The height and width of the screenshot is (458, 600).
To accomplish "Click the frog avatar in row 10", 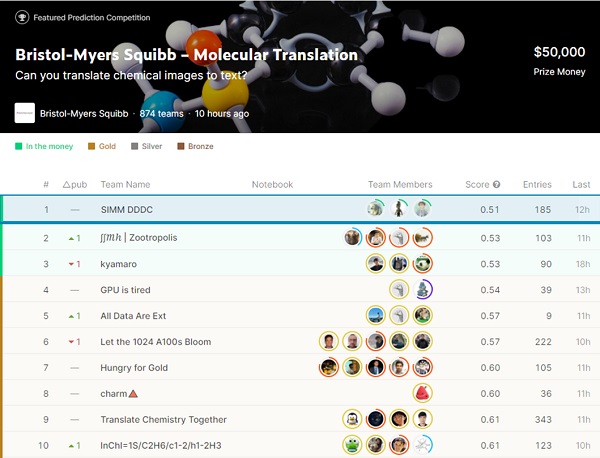I will [x=352, y=445].
